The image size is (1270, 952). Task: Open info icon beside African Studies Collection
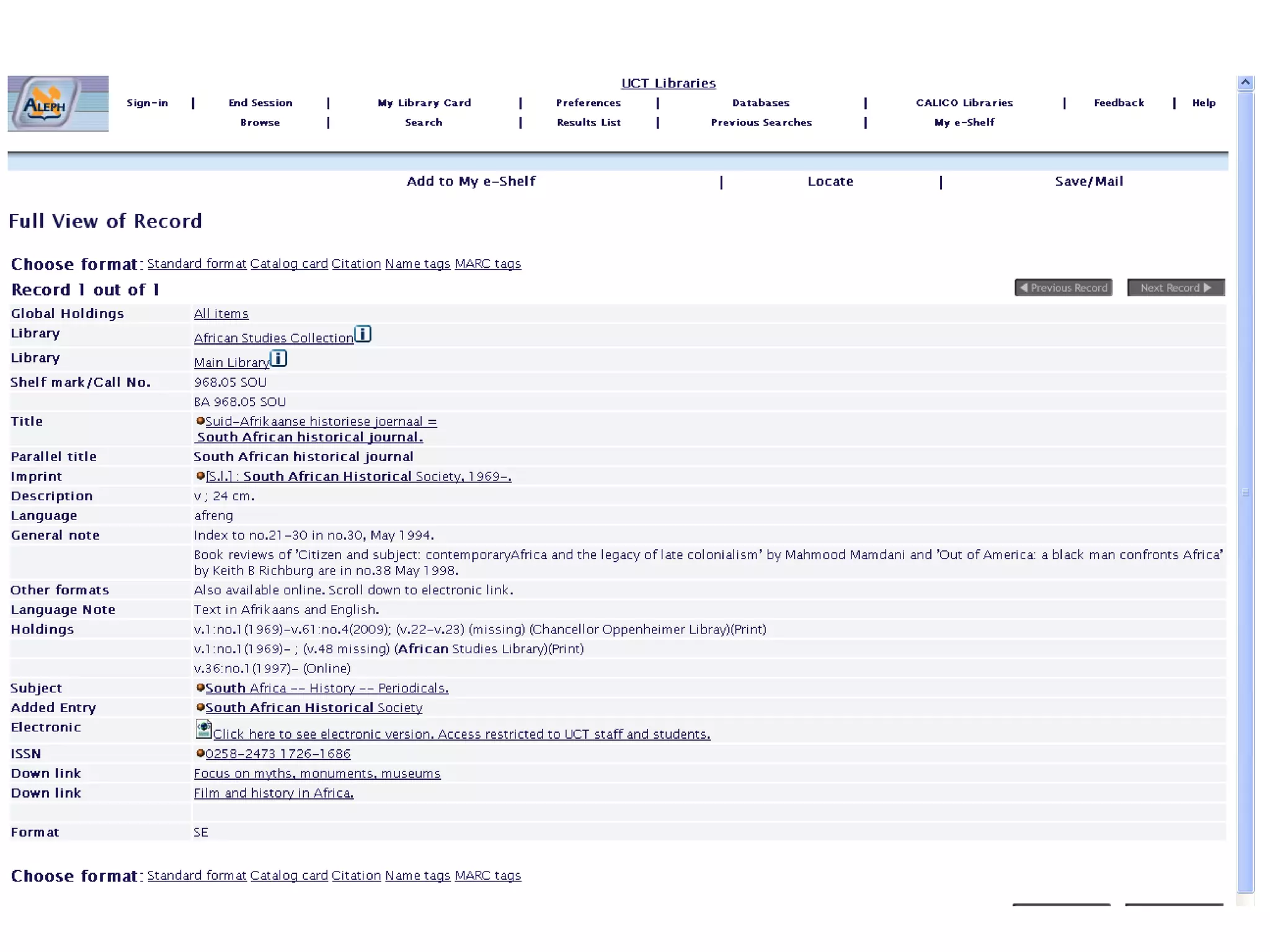point(363,334)
